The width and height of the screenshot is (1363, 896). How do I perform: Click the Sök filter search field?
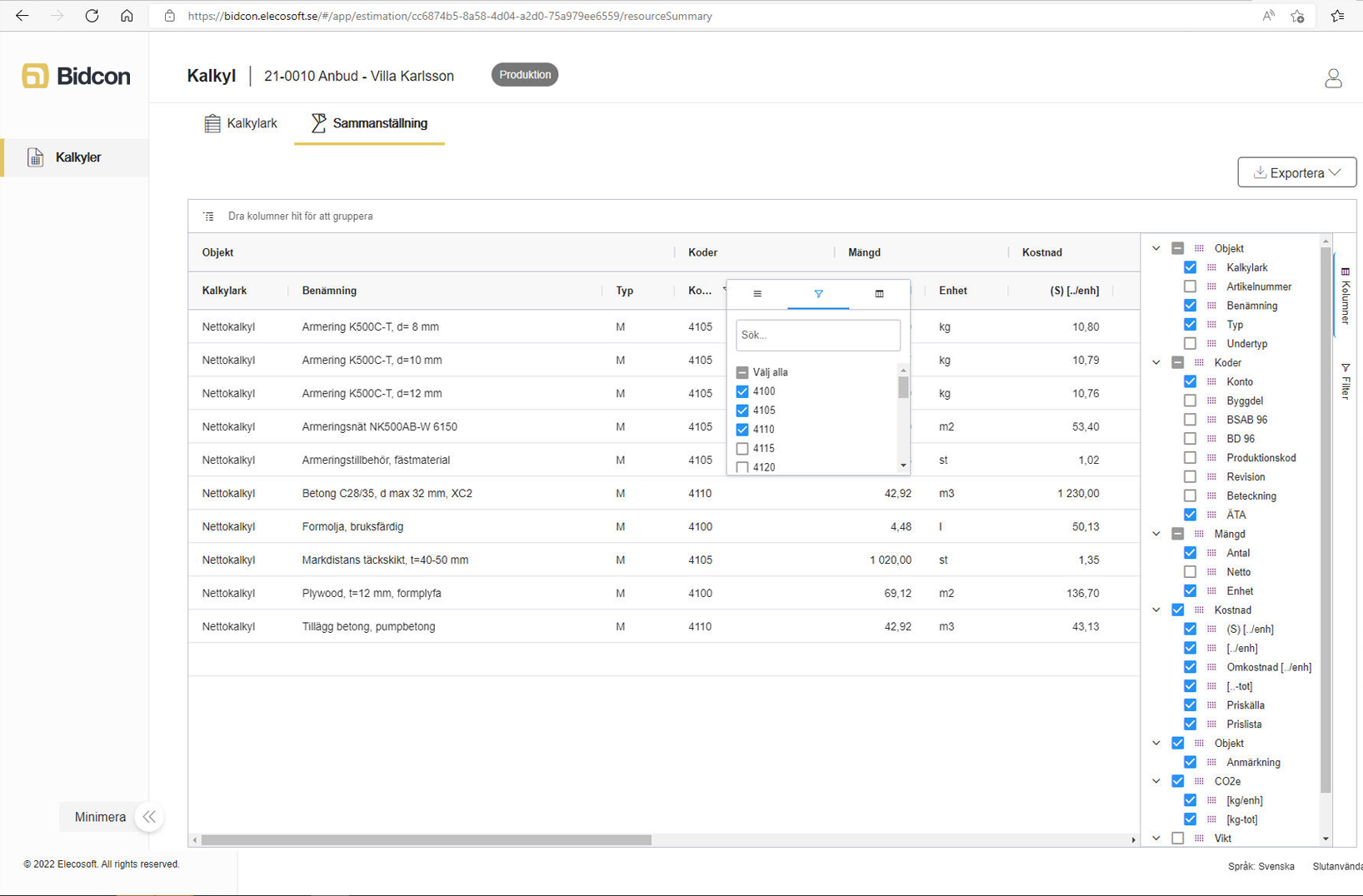817,335
